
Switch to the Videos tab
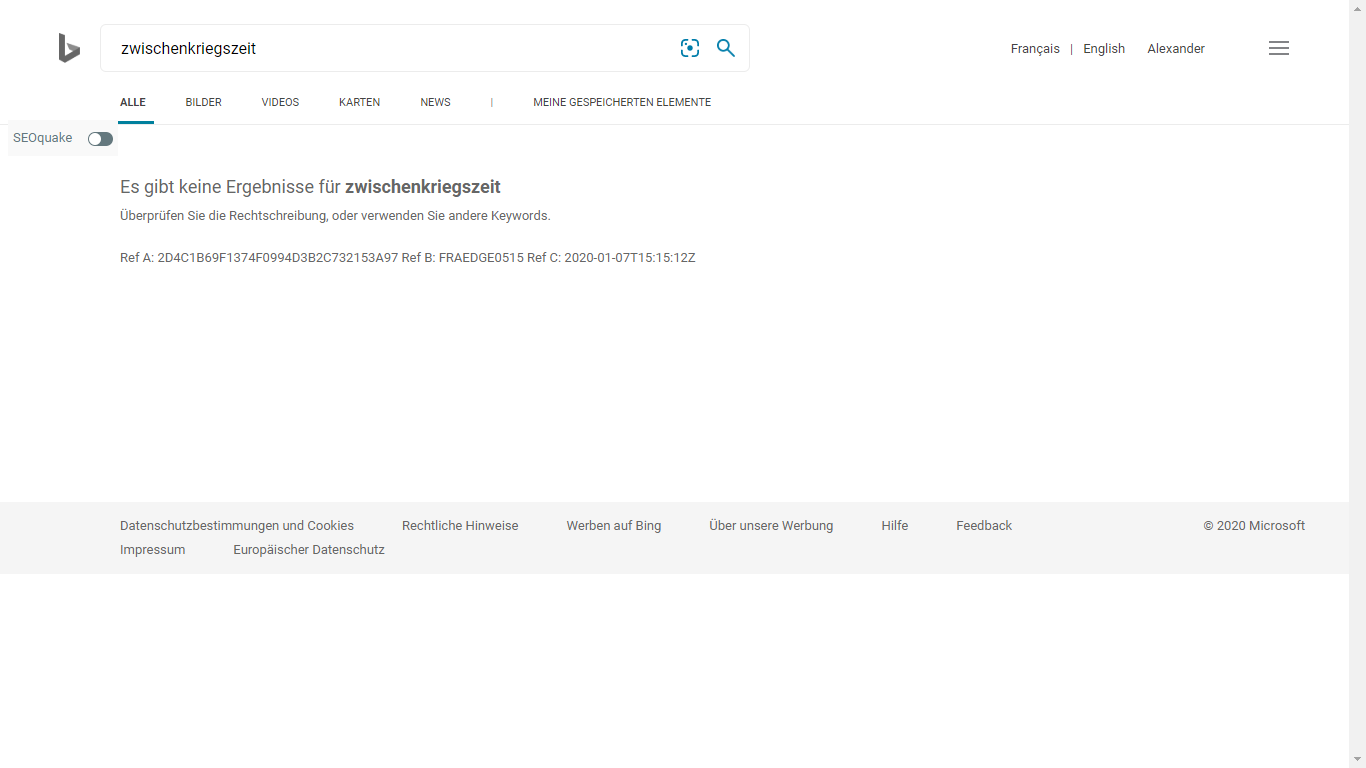click(x=280, y=102)
